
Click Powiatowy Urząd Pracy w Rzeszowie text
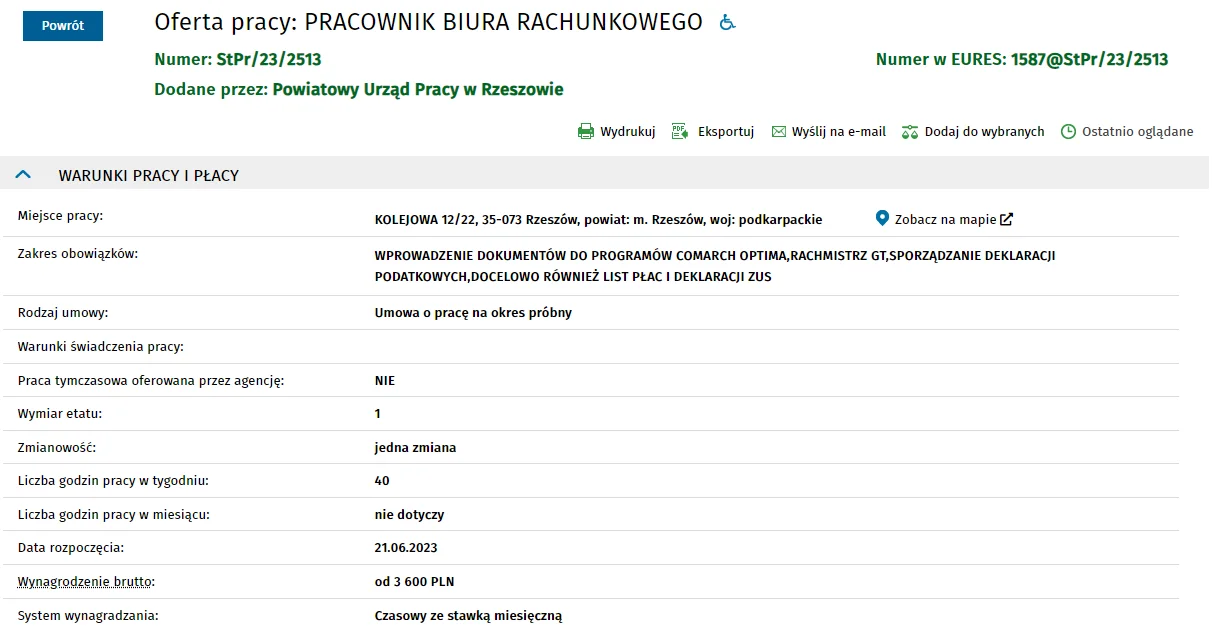pyautogui.click(x=418, y=89)
